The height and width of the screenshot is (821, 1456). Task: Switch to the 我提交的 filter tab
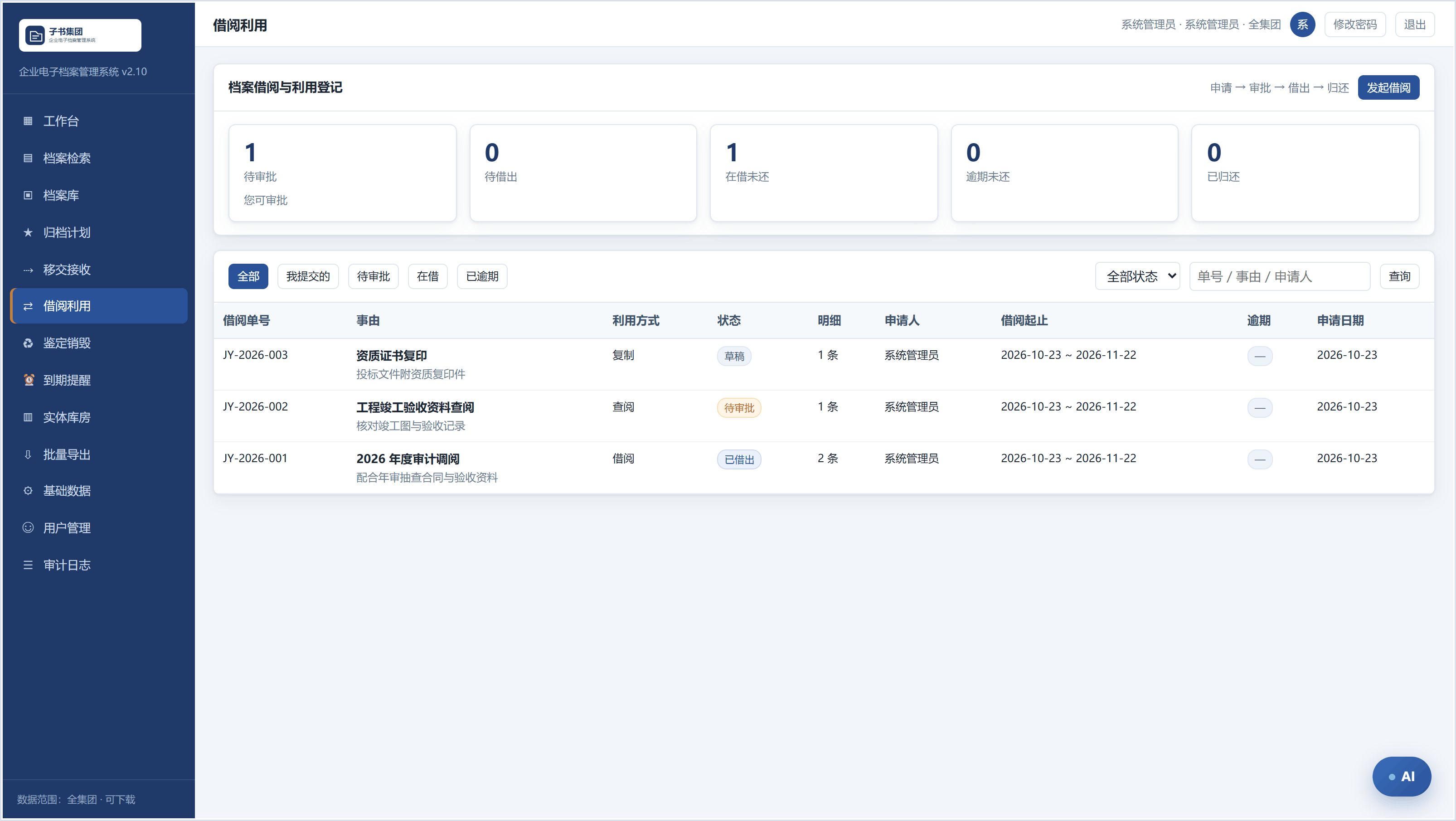pos(308,276)
